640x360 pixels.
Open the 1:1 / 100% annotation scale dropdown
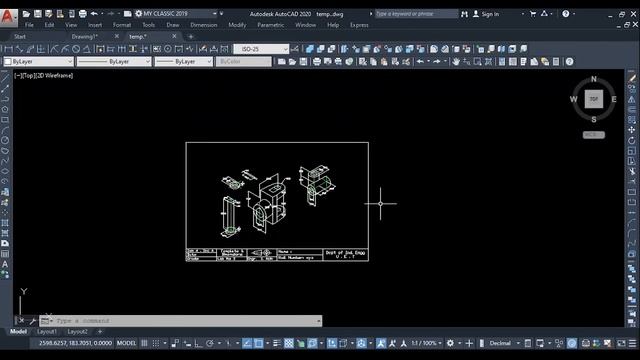426,343
